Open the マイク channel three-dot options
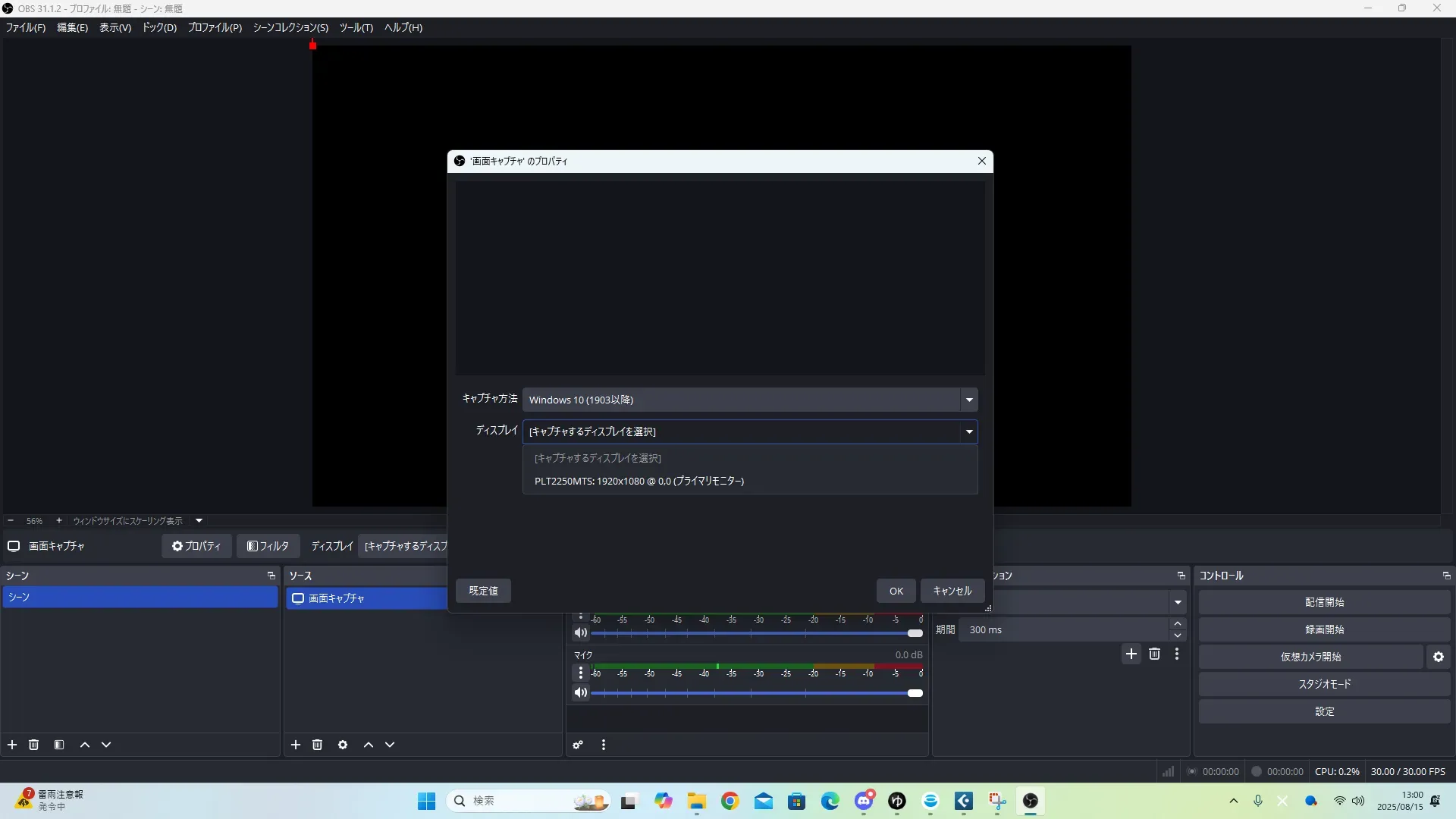The image size is (1456, 819). coord(581,673)
